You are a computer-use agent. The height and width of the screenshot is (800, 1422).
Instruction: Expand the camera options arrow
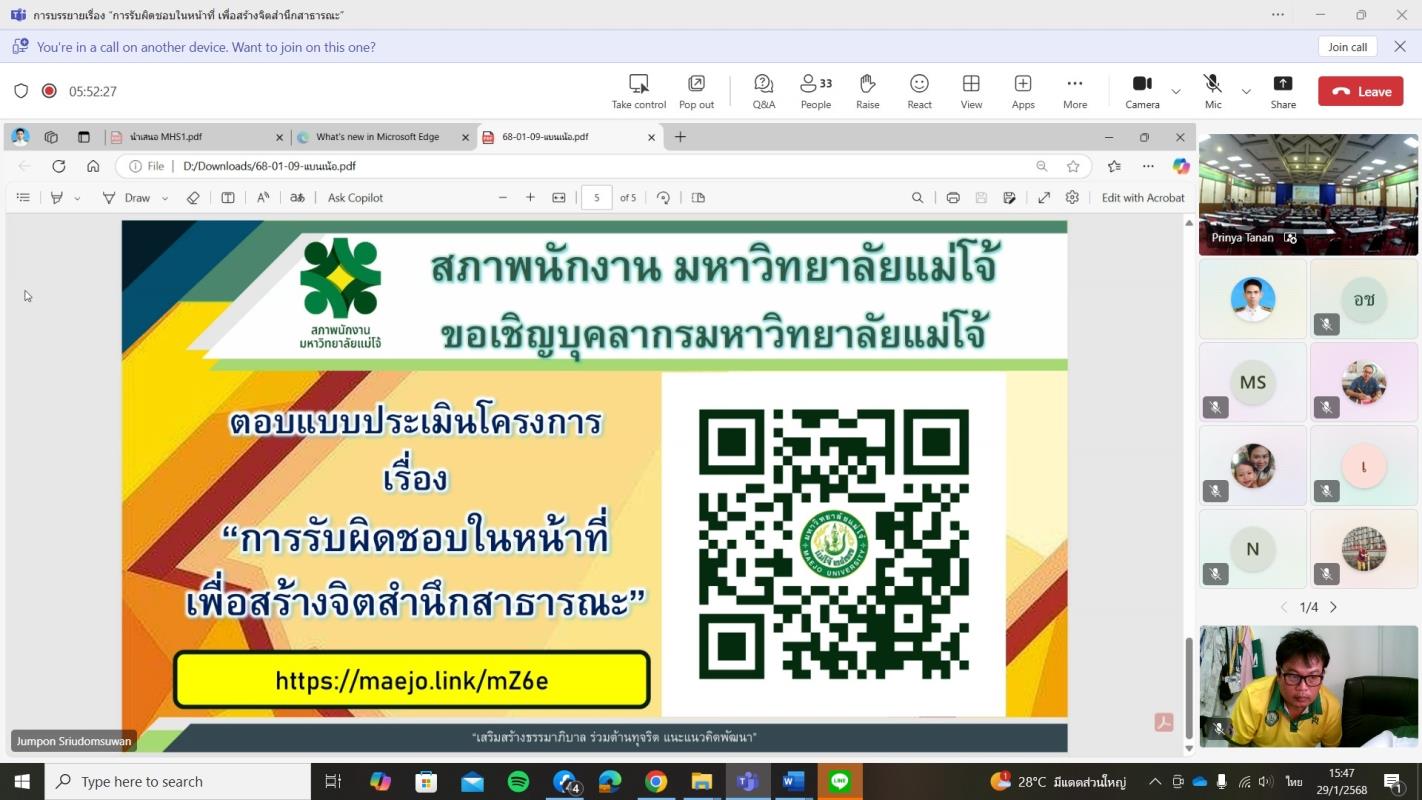pyautogui.click(x=1176, y=91)
